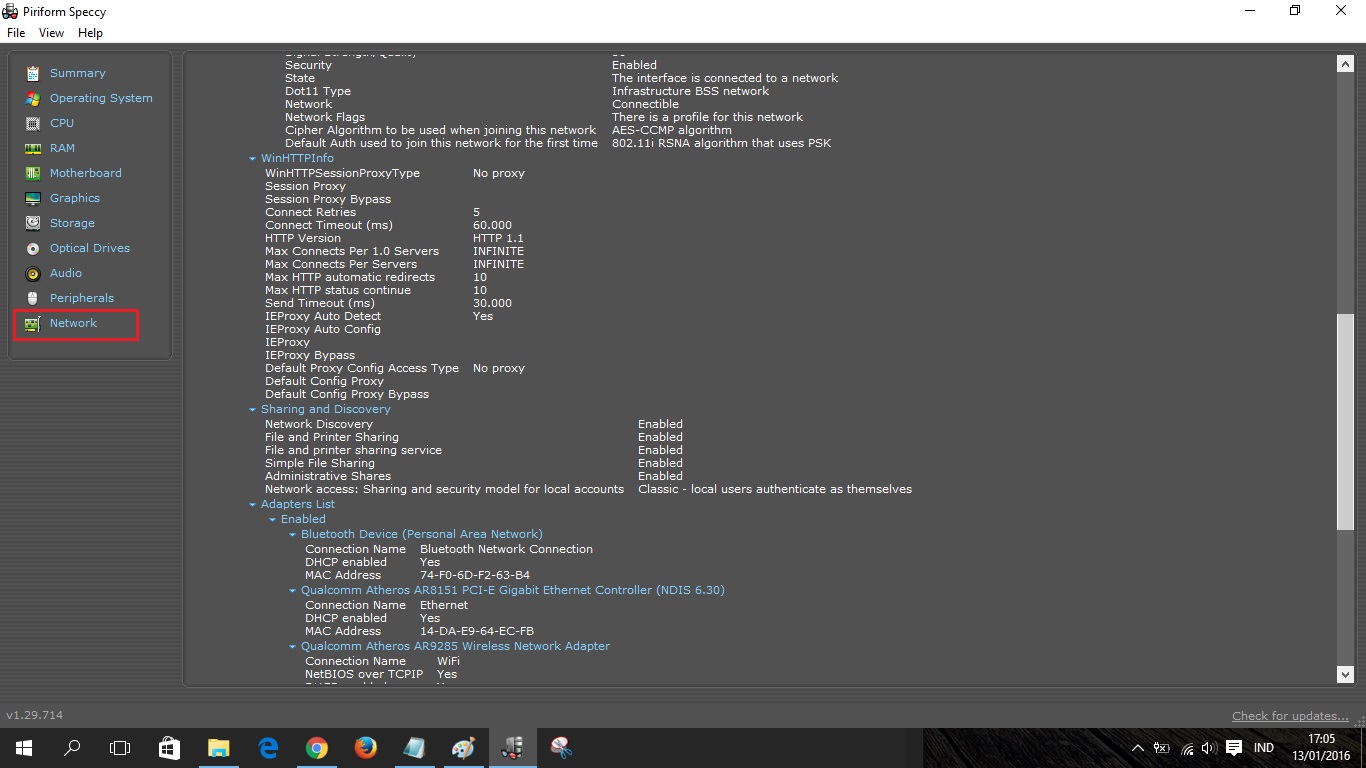Open Paint from the taskbar
This screenshot has height=768, width=1366.
463,747
